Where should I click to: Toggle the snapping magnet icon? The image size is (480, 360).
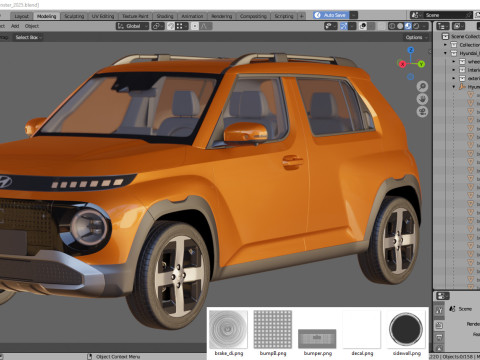click(x=171, y=26)
